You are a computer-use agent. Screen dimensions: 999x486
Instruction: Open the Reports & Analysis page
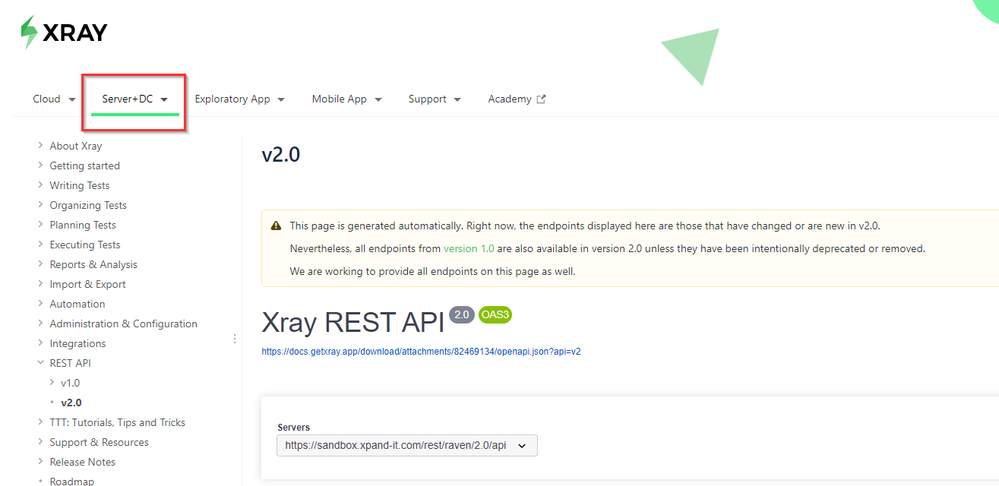tap(93, 264)
